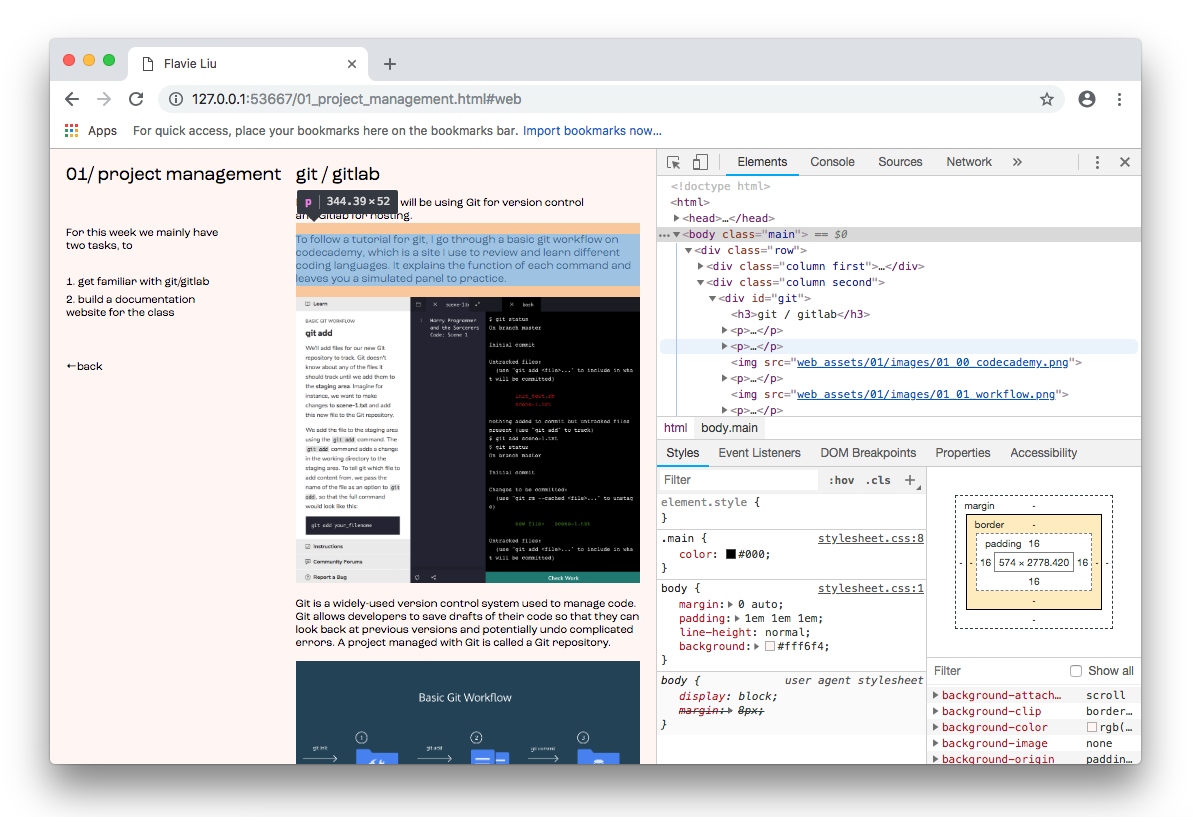Expand the padding shorthand in body rule

[737, 618]
